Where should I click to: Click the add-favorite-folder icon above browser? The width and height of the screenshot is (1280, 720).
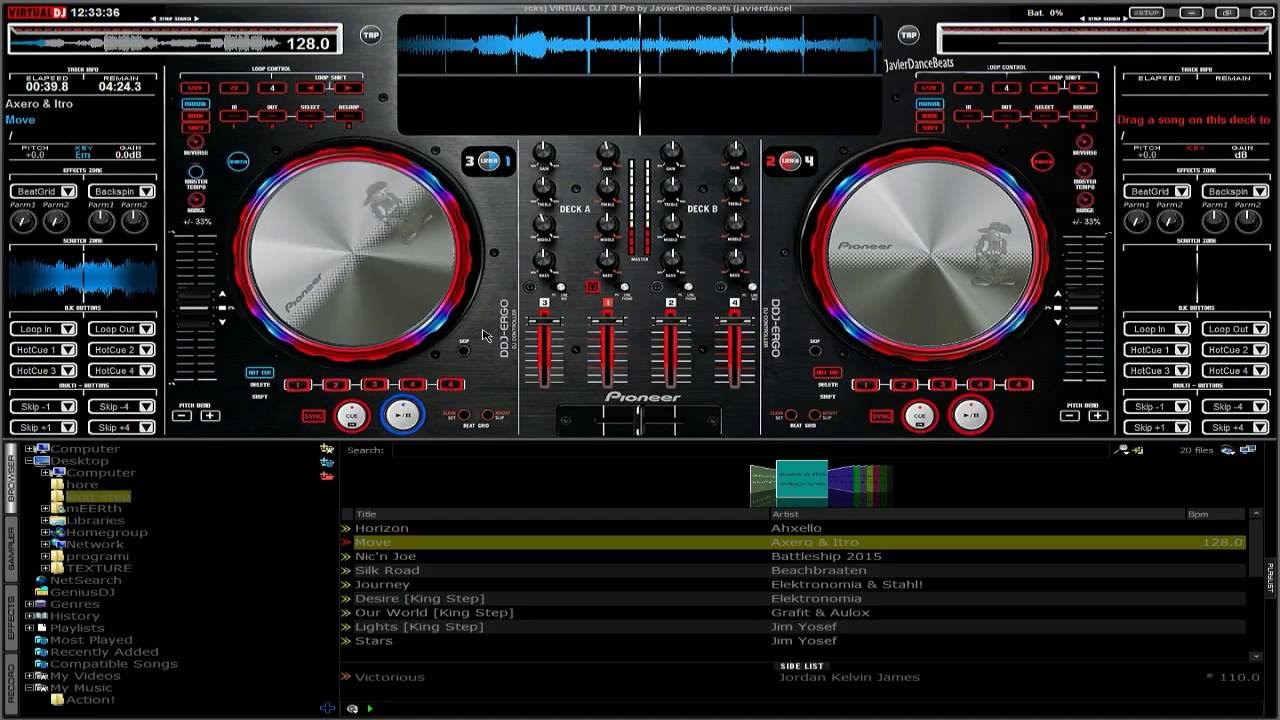pyautogui.click(x=327, y=450)
